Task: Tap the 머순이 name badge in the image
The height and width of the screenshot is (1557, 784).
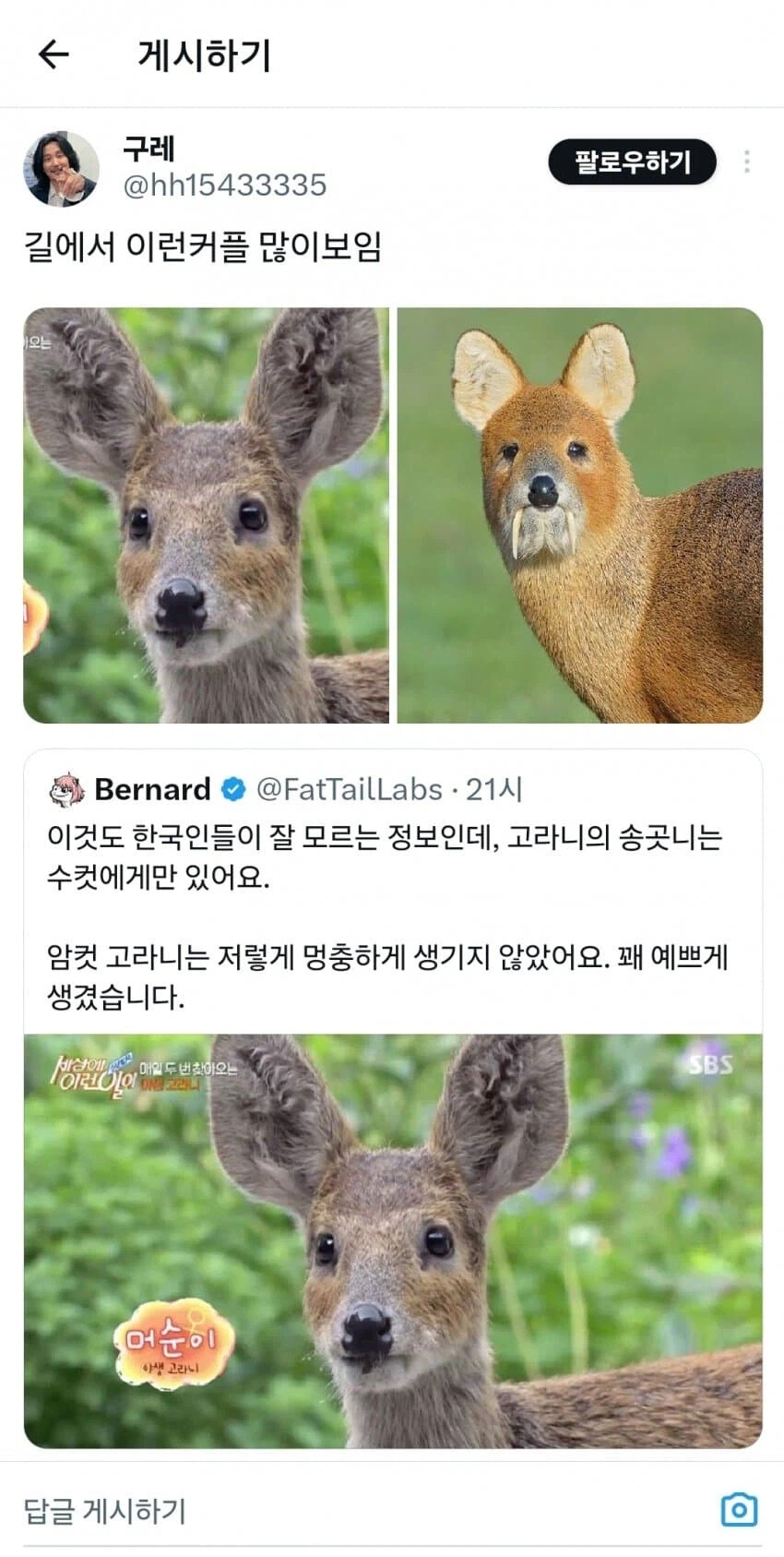Action: click(x=172, y=1345)
